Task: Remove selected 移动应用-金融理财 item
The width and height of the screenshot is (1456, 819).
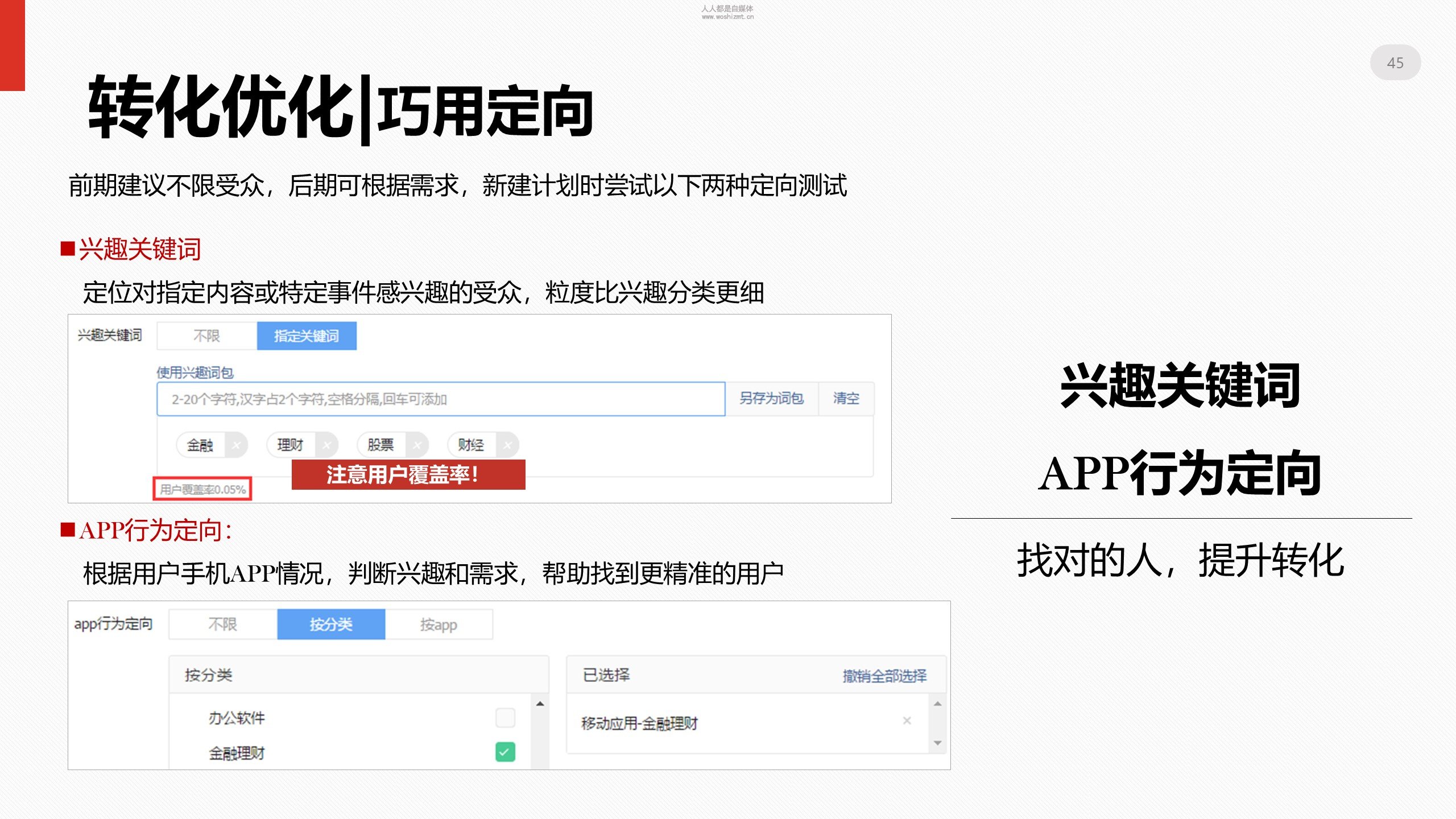Action: pyautogui.click(x=907, y=721)
